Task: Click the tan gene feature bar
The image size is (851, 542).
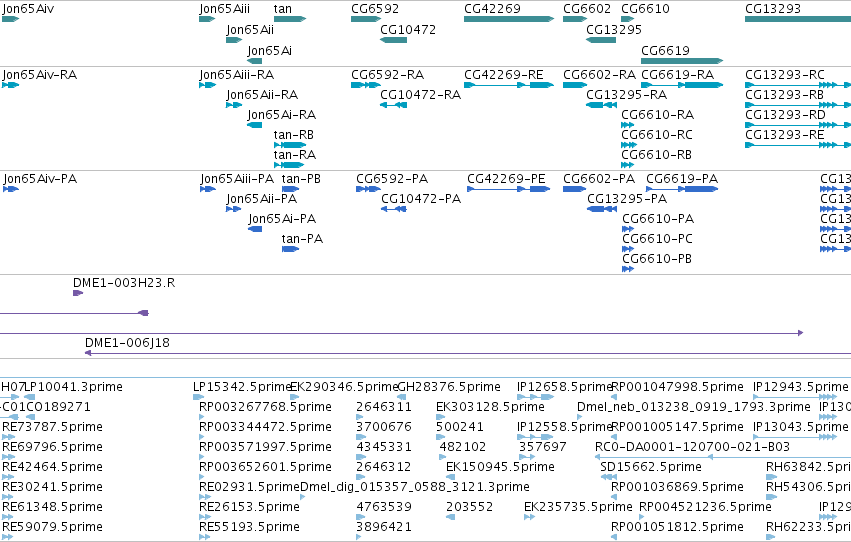Action: 290,19
